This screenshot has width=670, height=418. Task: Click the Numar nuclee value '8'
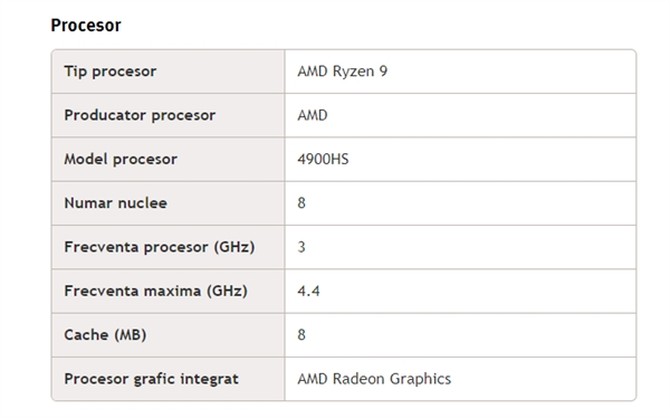[x=302, y=203]
